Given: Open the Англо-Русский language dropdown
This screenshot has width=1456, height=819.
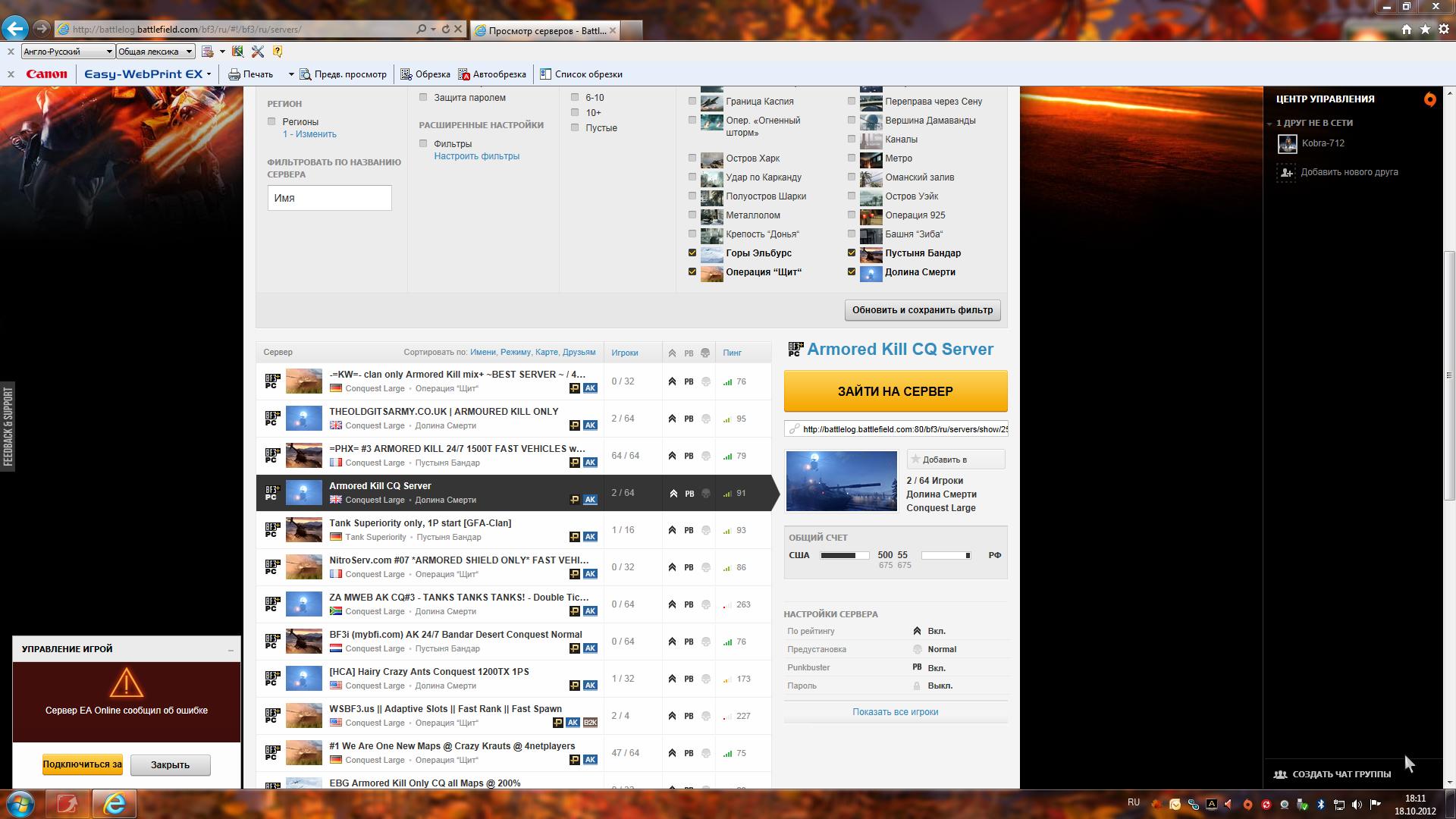Looking at the screenshot, I should point(109,52).
